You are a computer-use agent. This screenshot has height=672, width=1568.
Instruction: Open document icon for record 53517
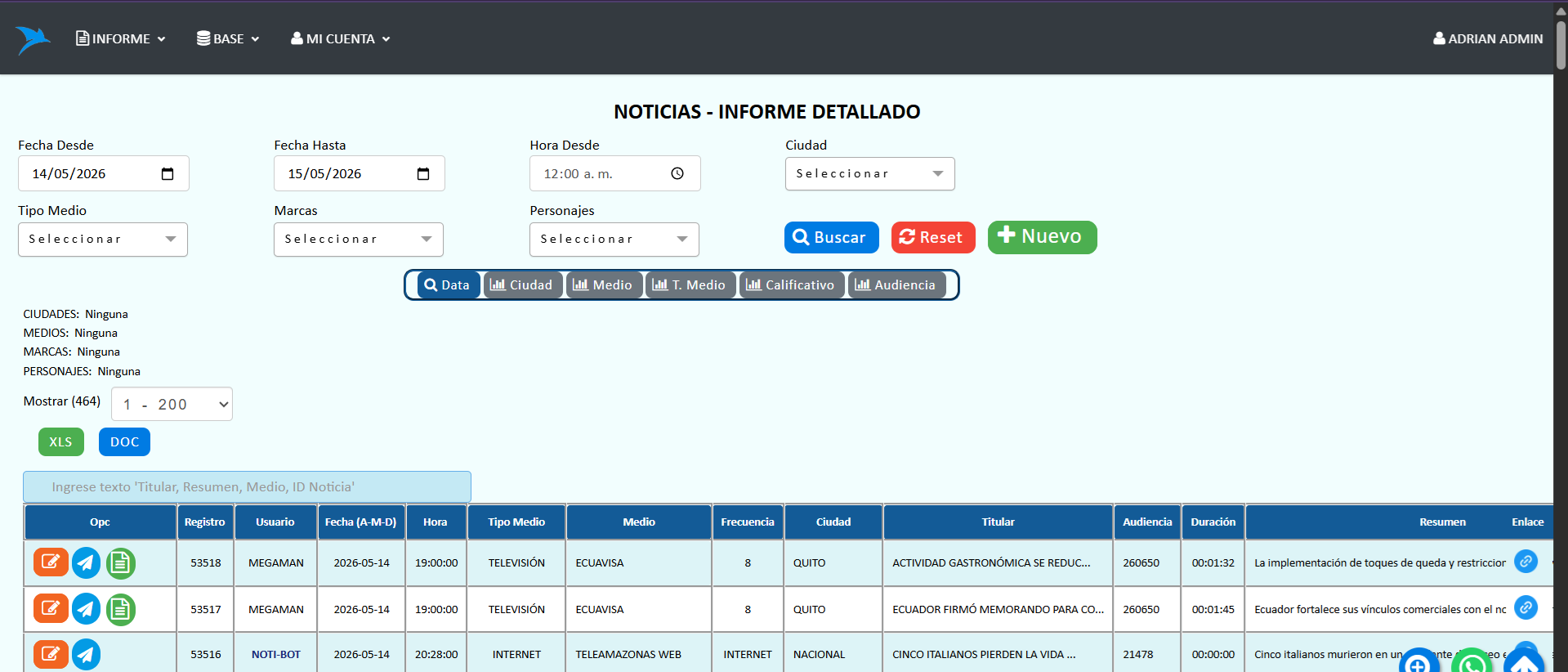click(121, 609)
